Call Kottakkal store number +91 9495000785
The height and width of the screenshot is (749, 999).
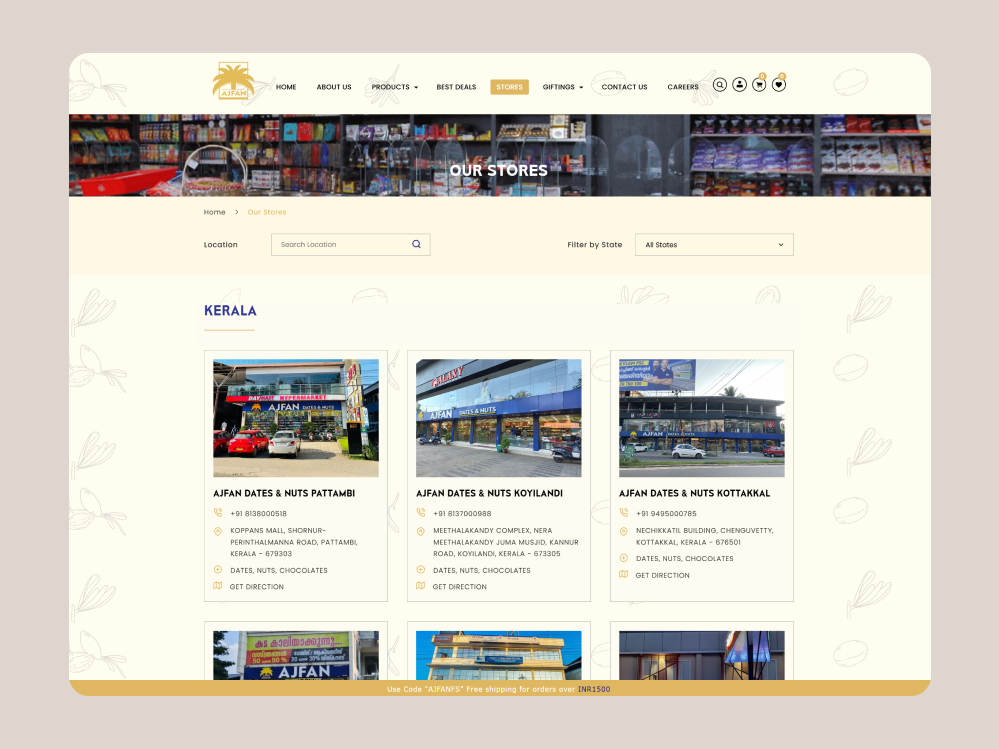pos(666,513)
